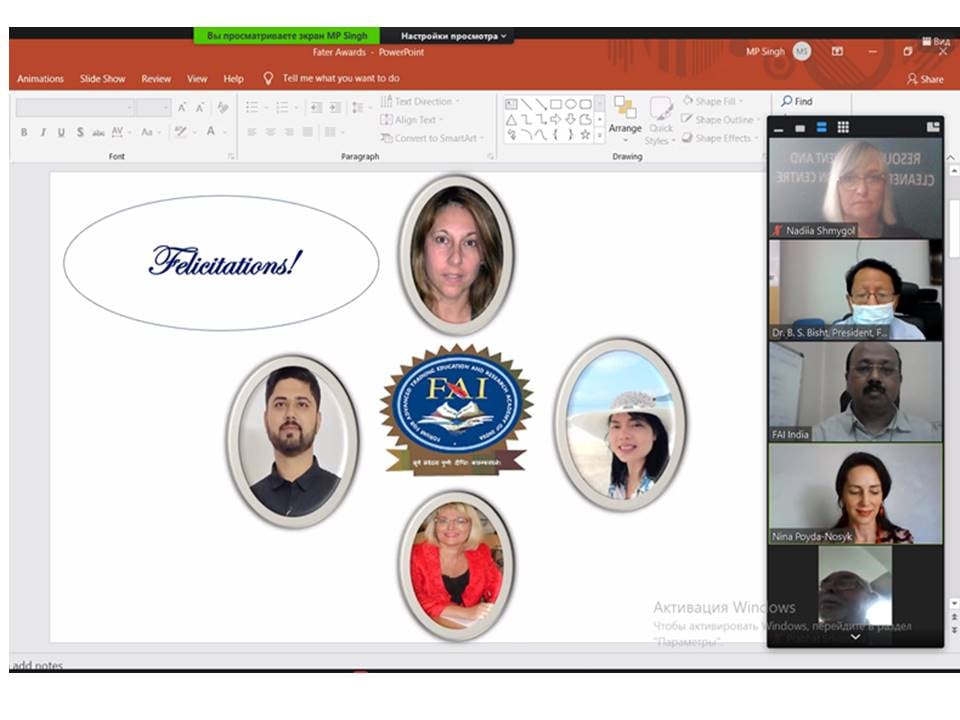Image resolution: width=960 pixels, height=720 pixels.
Task: Switch to the Animations ribbon tab
Action: point(40,78)
